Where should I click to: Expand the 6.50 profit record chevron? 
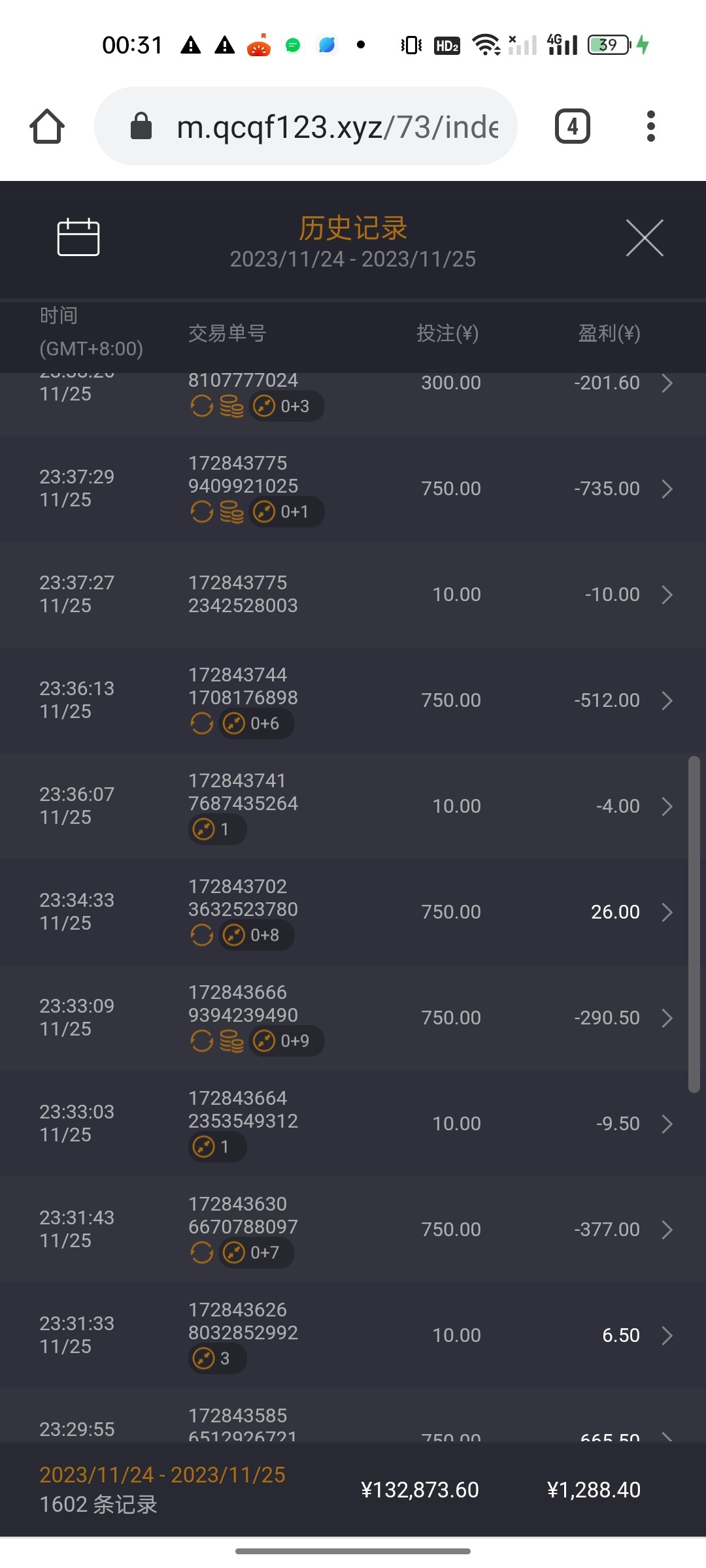coord(667,1335)
